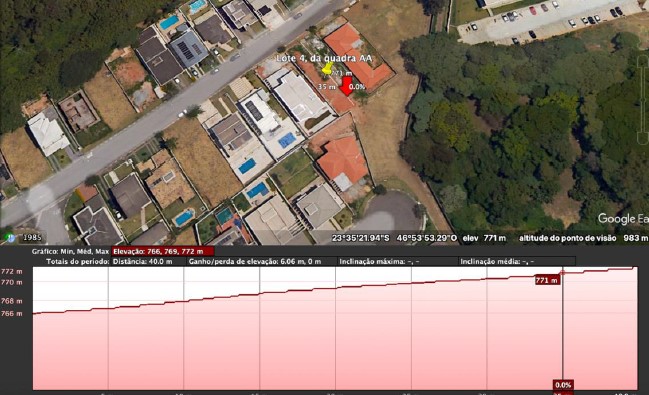This screenshot has width=649, height=395.
Task: Click the Distância: 40.0 m readout
Action: pyautogui.click(x=142, y=262)
